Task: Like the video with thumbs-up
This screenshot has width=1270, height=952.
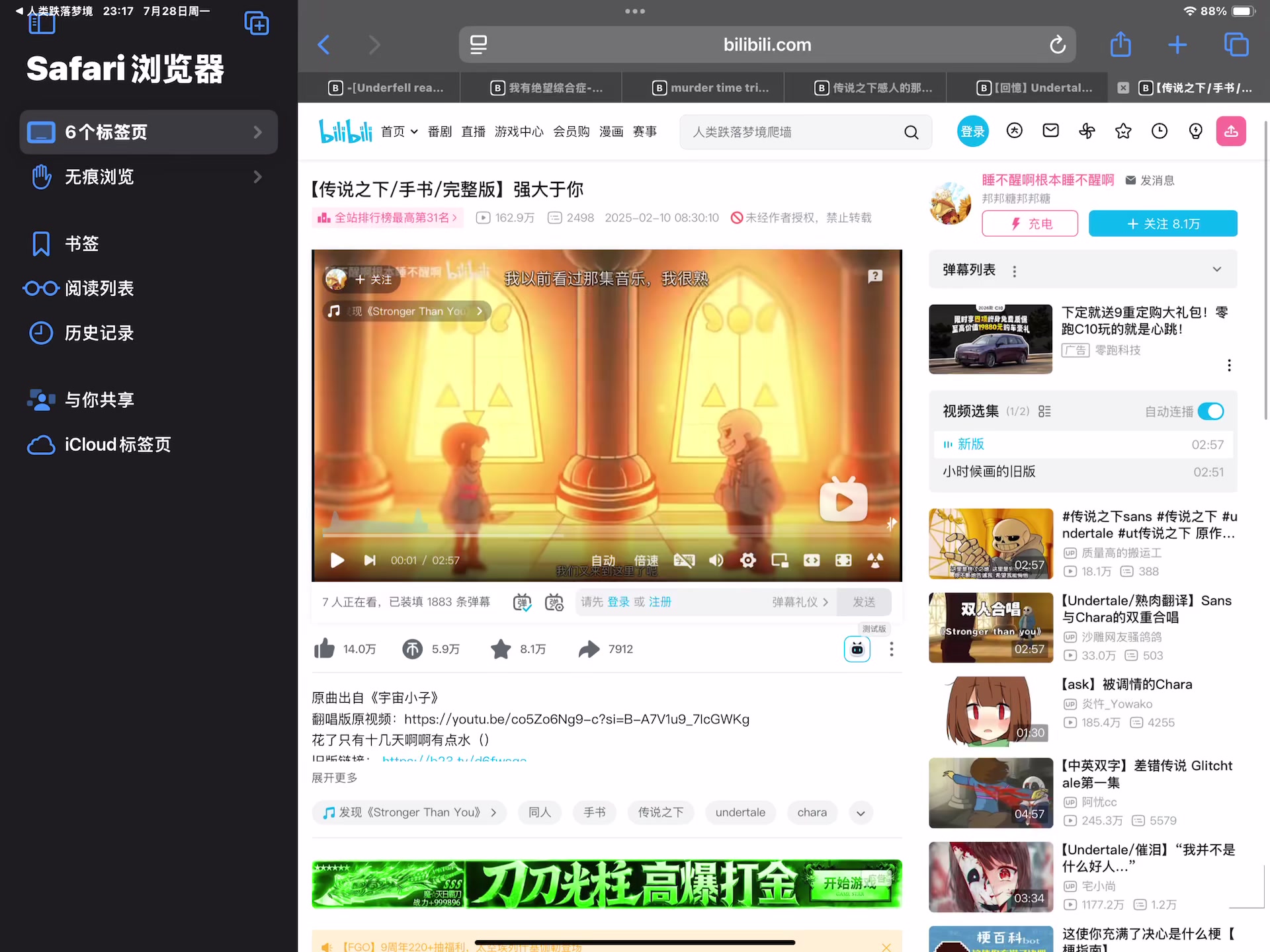Action: (324, 649)
